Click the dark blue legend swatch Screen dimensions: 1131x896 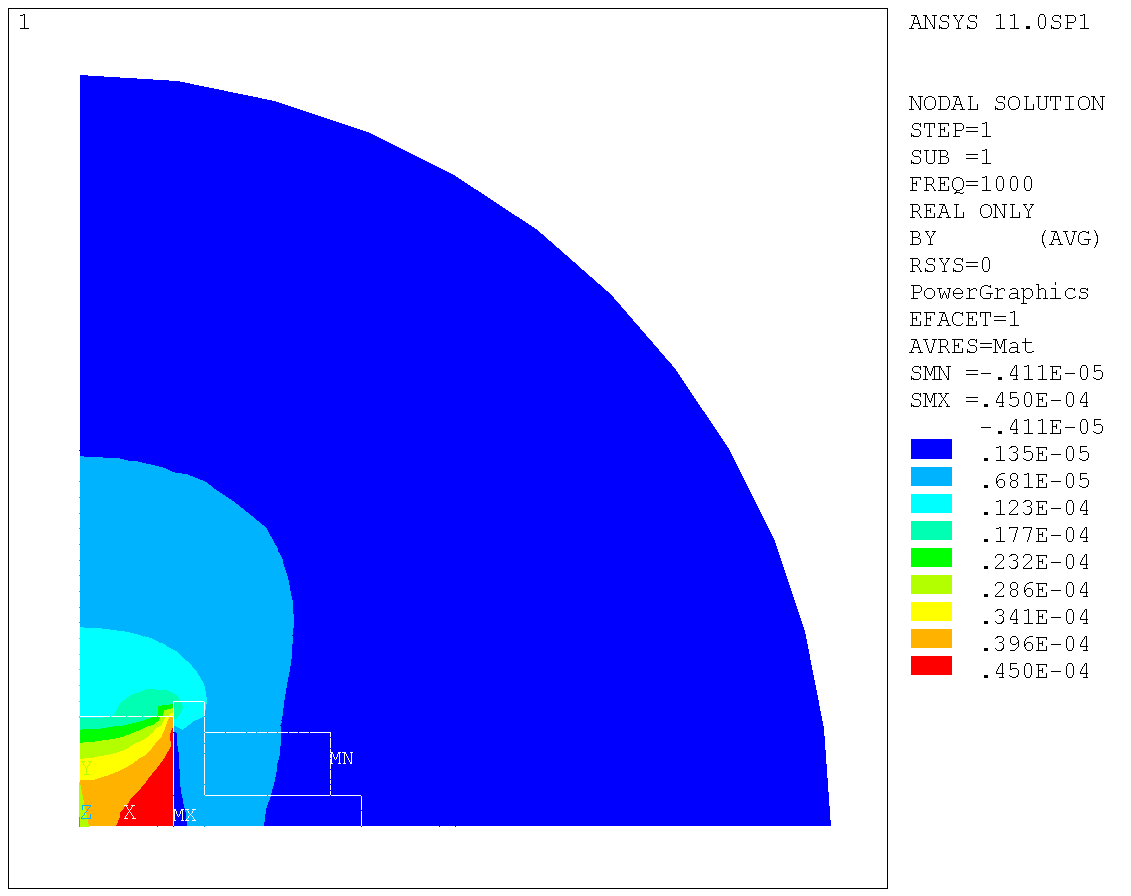930,449
